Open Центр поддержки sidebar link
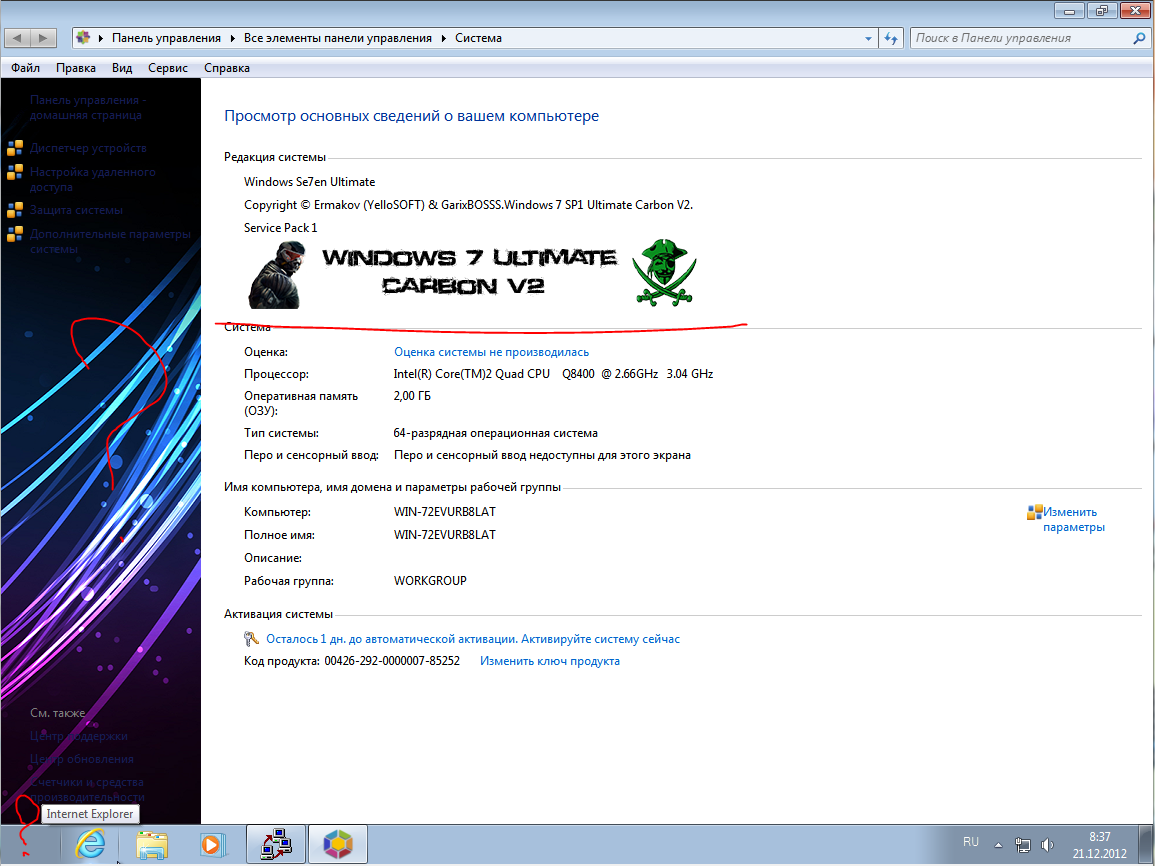Viewport: 1155px width, 866px height. pos(79,736)
